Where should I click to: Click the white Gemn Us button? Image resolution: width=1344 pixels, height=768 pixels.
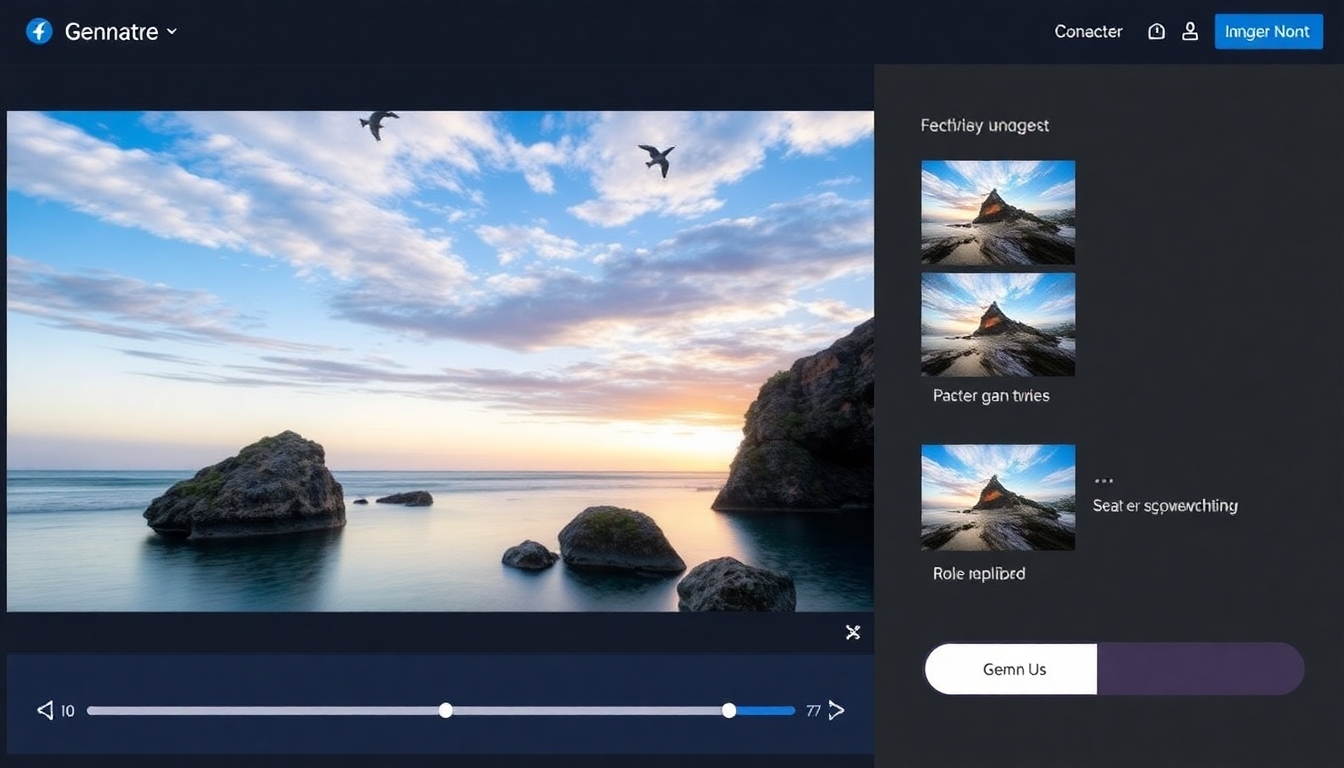coord(1011,669)
